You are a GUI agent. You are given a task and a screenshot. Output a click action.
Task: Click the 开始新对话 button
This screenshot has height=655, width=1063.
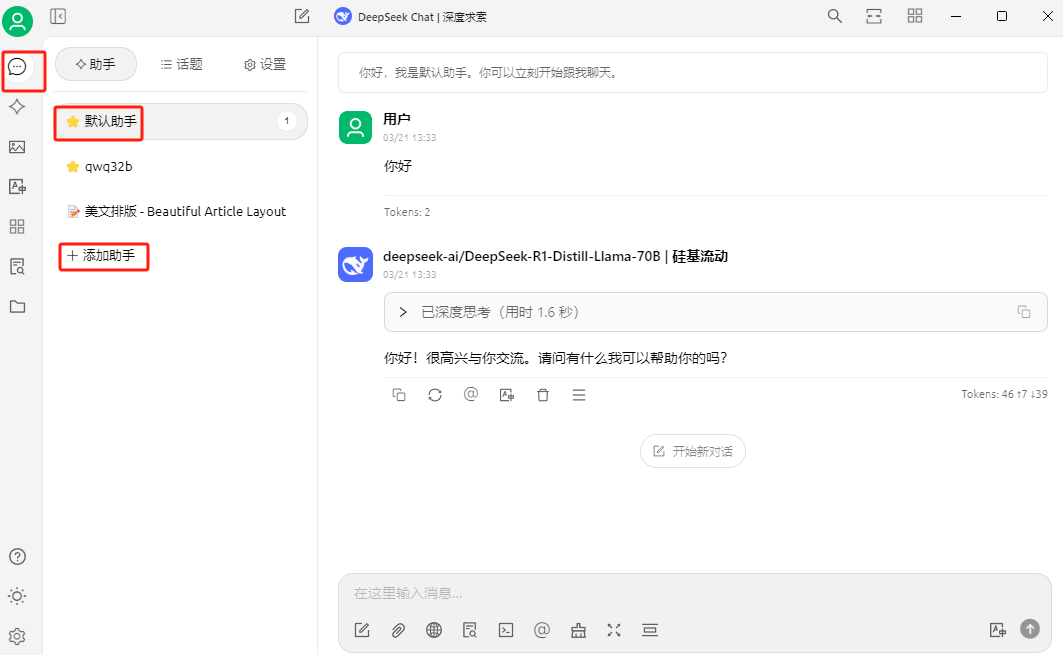click(692, 451)
